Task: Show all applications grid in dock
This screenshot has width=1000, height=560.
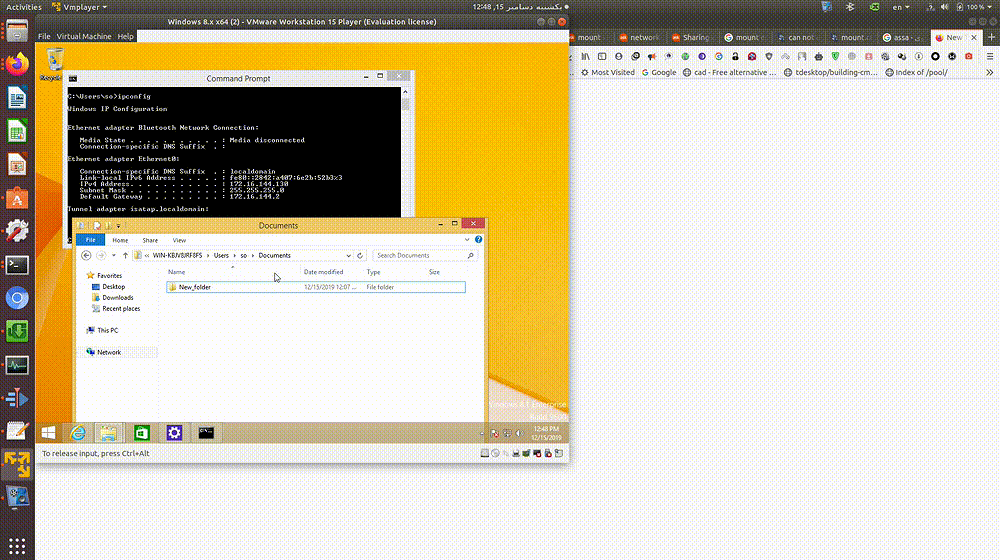Action: (x=17, y=546)
